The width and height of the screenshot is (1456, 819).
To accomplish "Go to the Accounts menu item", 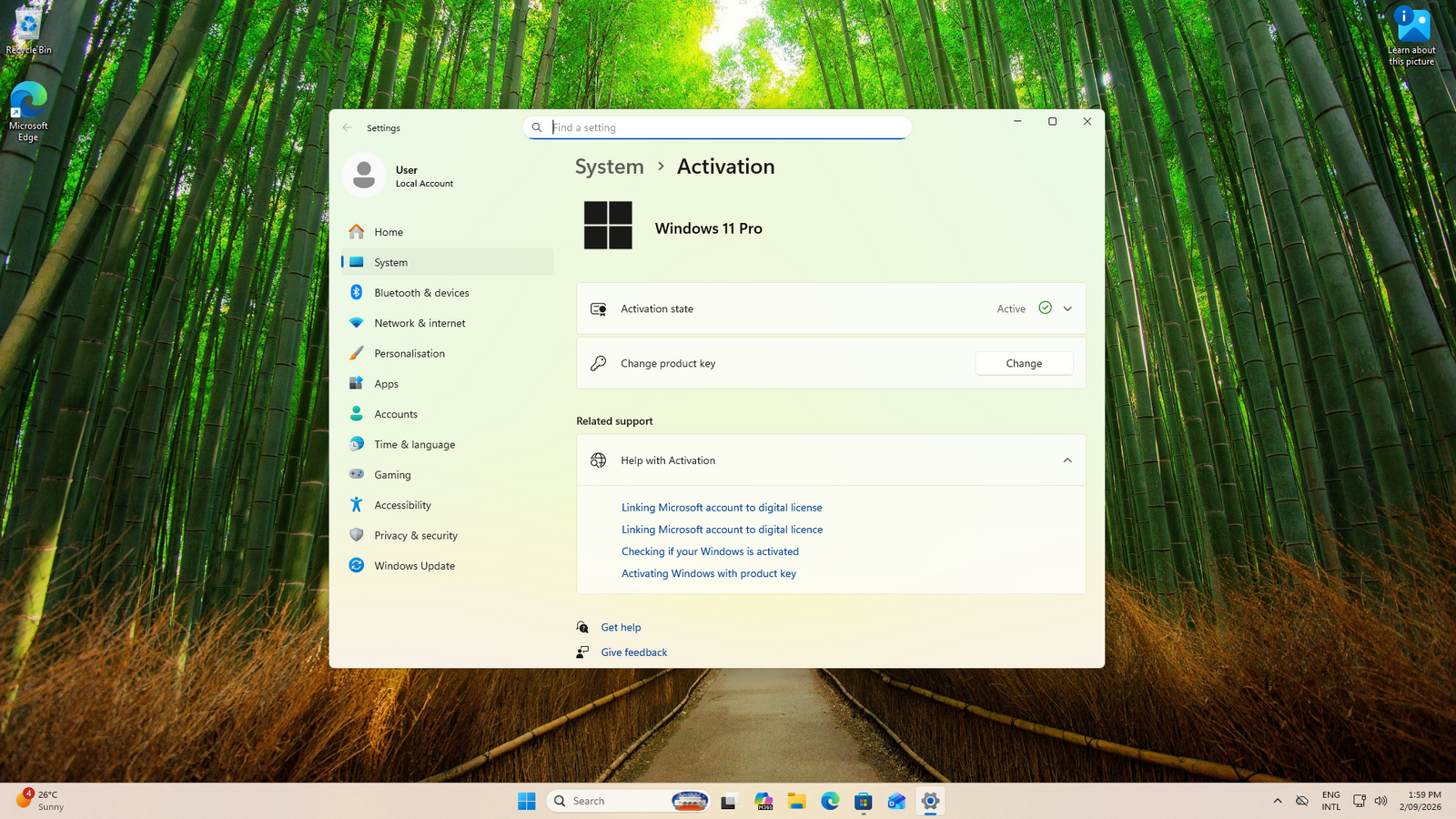I will 447,414.
